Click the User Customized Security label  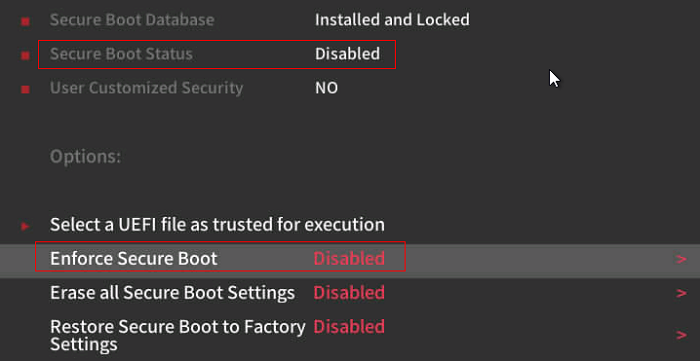pyautogui.click(x=146, y=87)
